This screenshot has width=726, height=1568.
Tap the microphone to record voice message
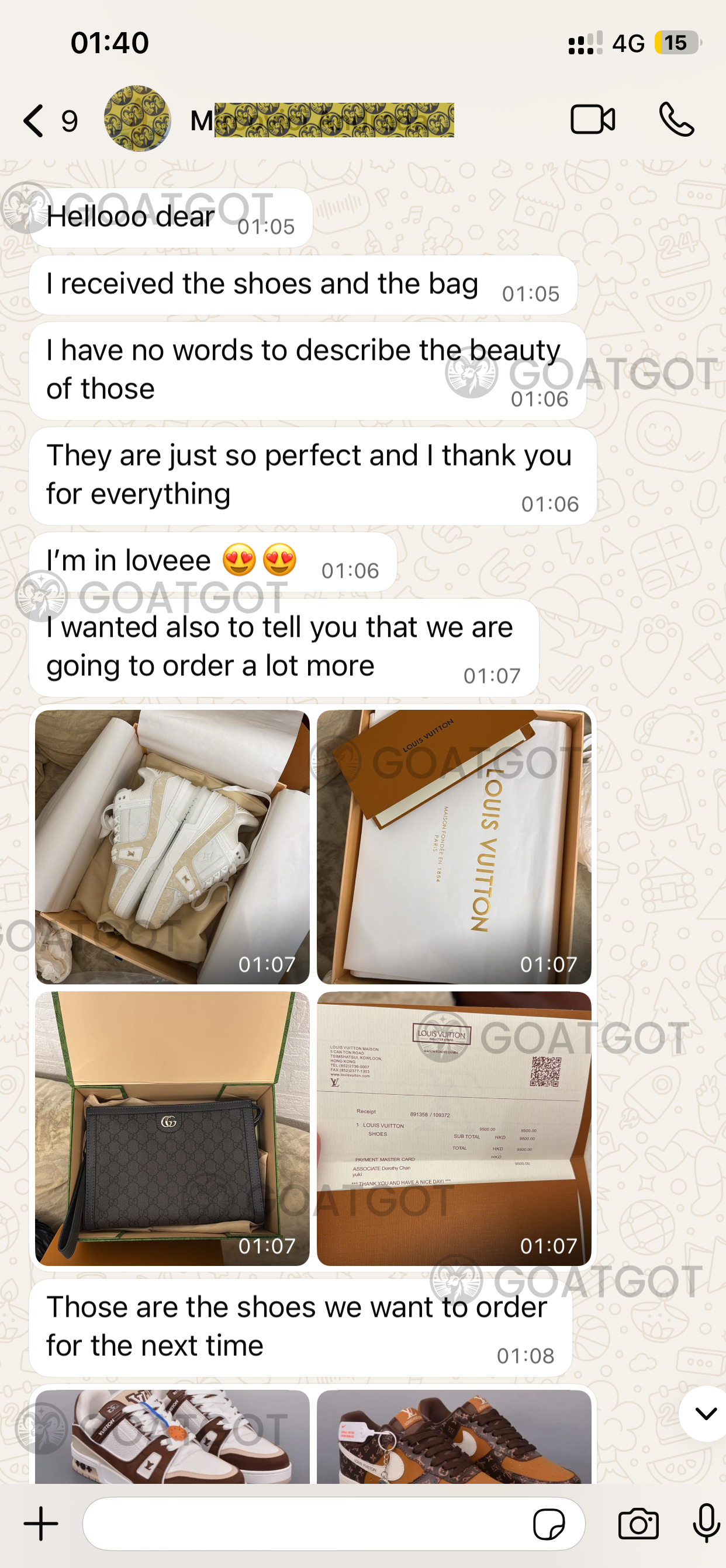click(x=706, y=1523)
